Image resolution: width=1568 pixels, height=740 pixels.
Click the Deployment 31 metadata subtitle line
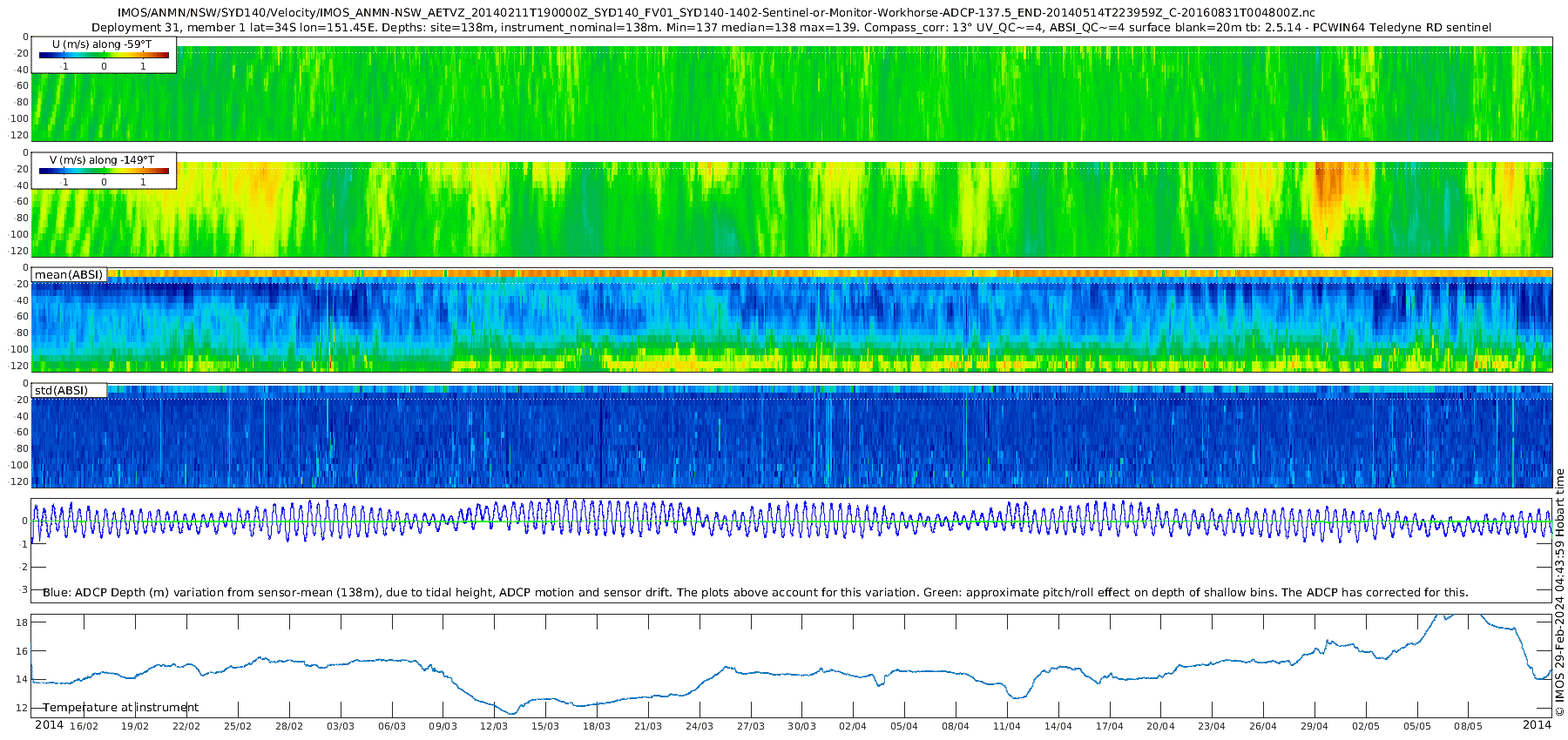[x=791, y=27]
